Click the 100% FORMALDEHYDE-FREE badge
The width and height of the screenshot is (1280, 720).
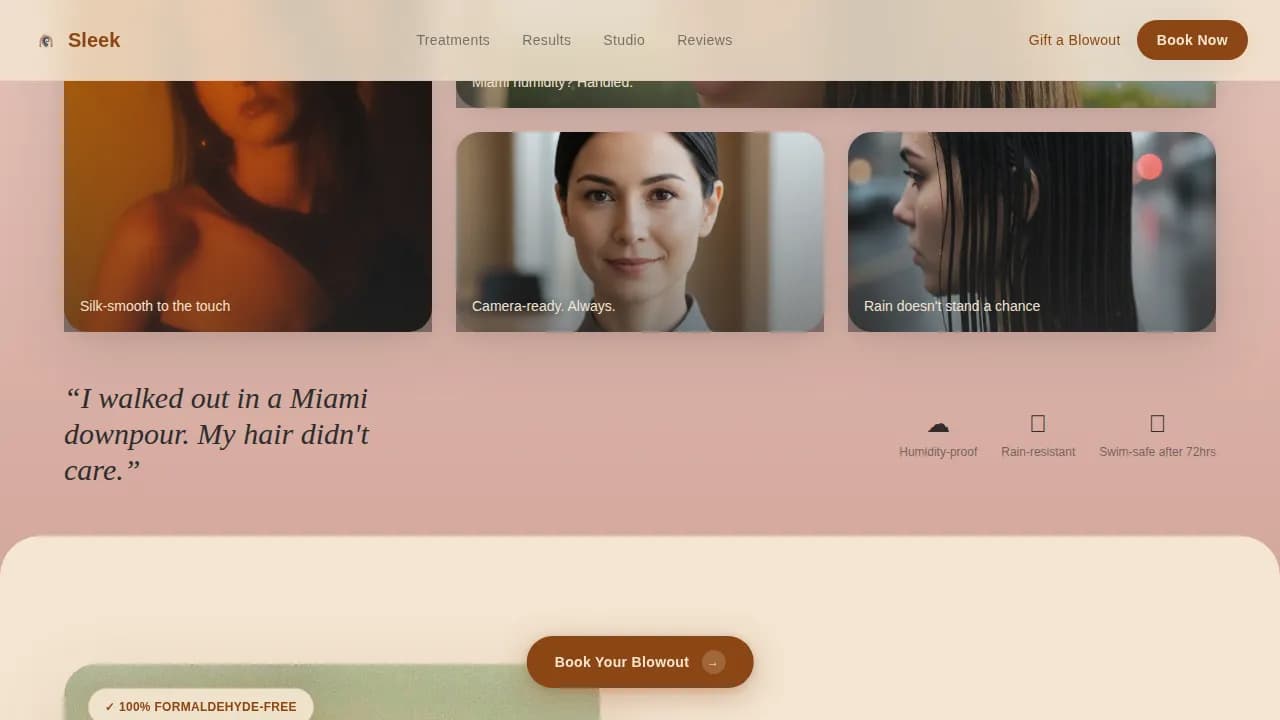pyautogui.click(x=201, y=706)
